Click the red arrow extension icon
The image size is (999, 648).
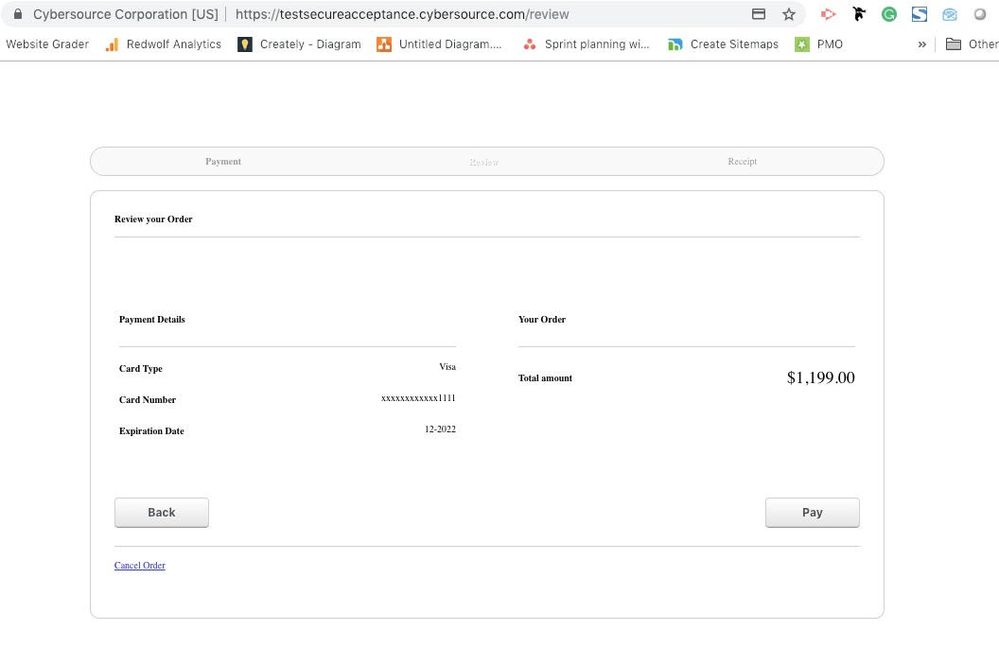(x=828, y=14)
